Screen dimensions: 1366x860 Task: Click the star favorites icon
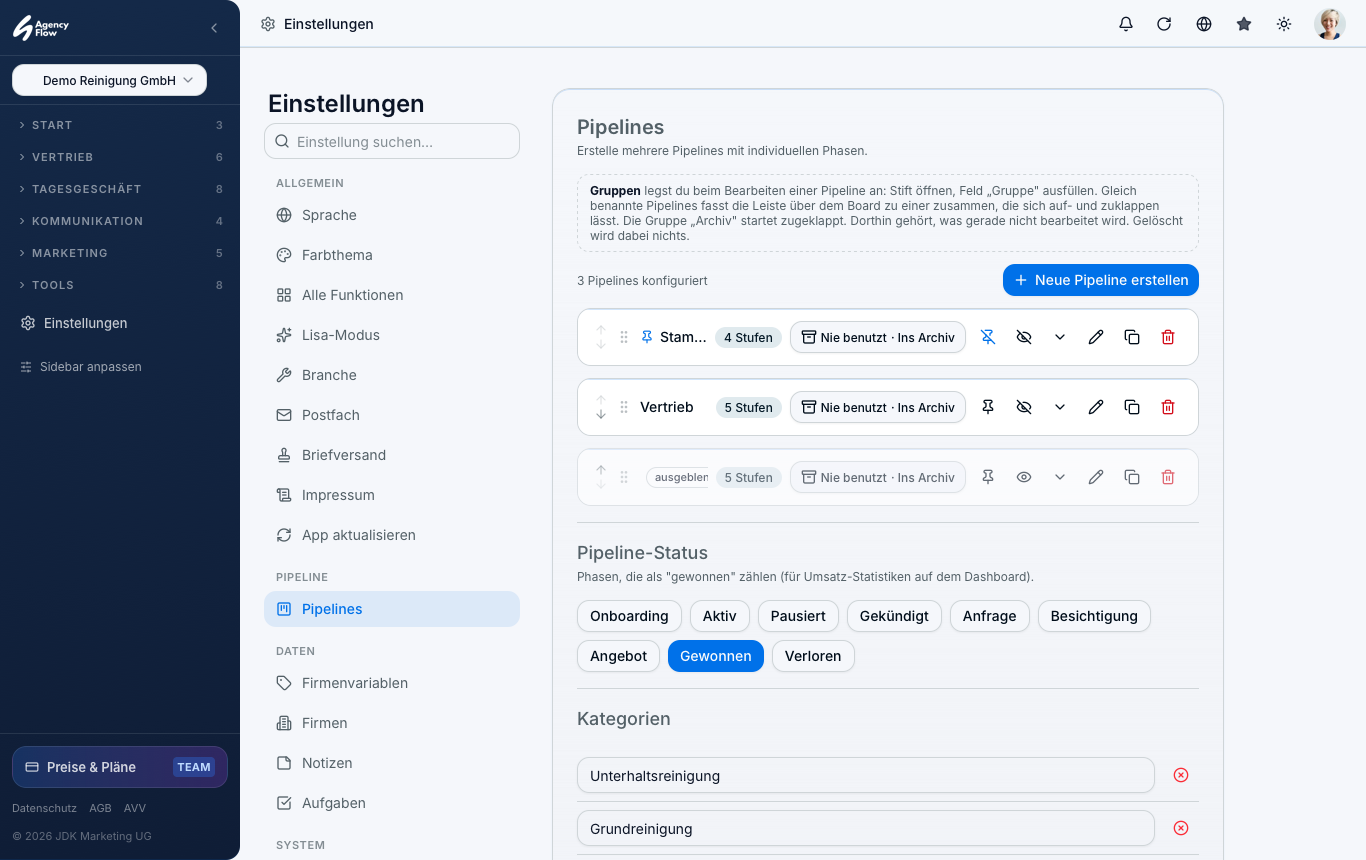point(1244,24)
